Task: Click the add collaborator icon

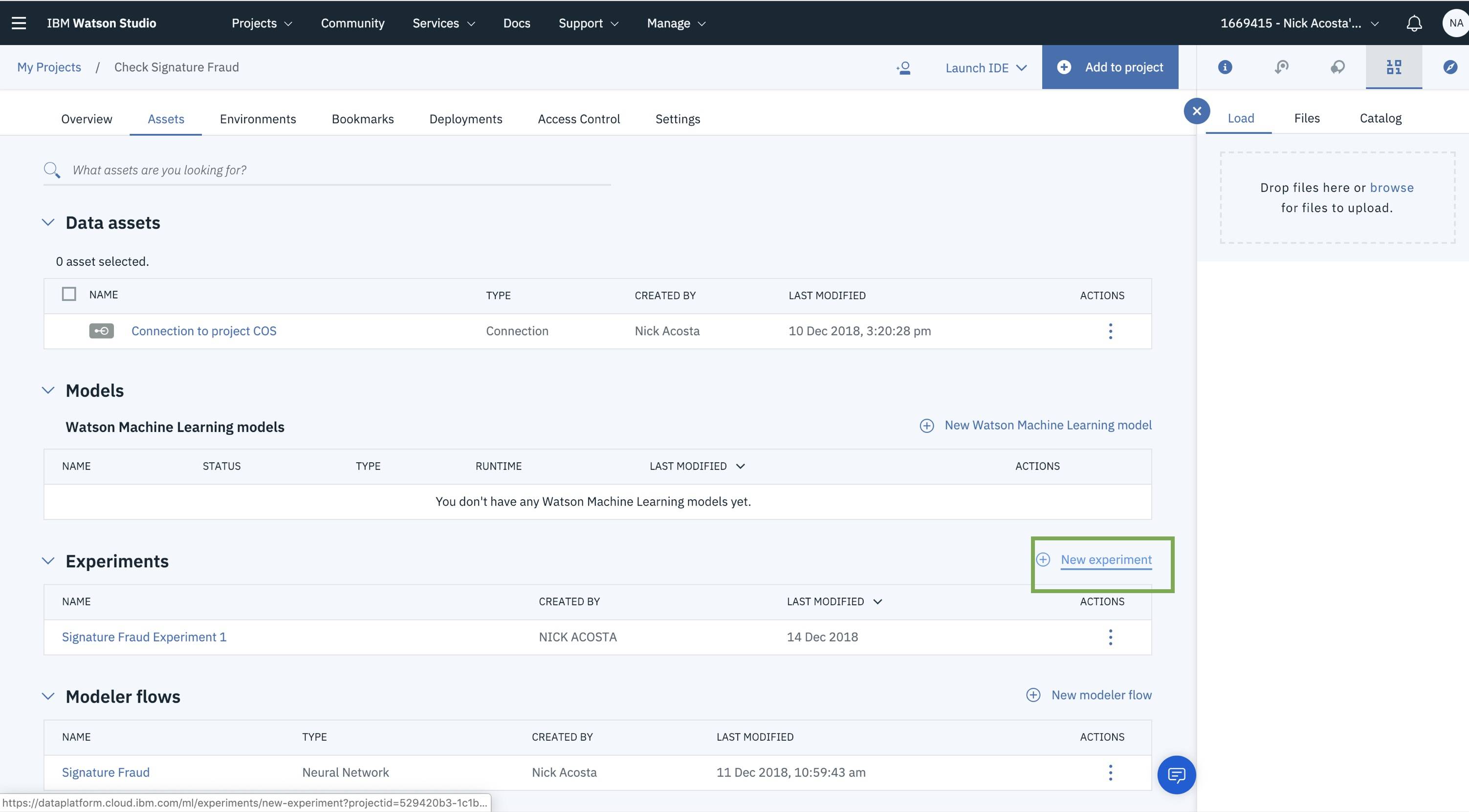Action: click(x=903, y=68)
